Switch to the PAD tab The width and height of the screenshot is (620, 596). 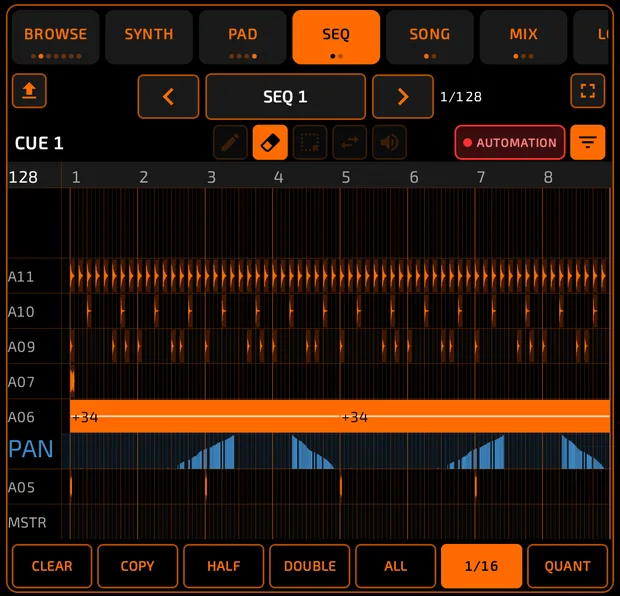coord(243,37)
